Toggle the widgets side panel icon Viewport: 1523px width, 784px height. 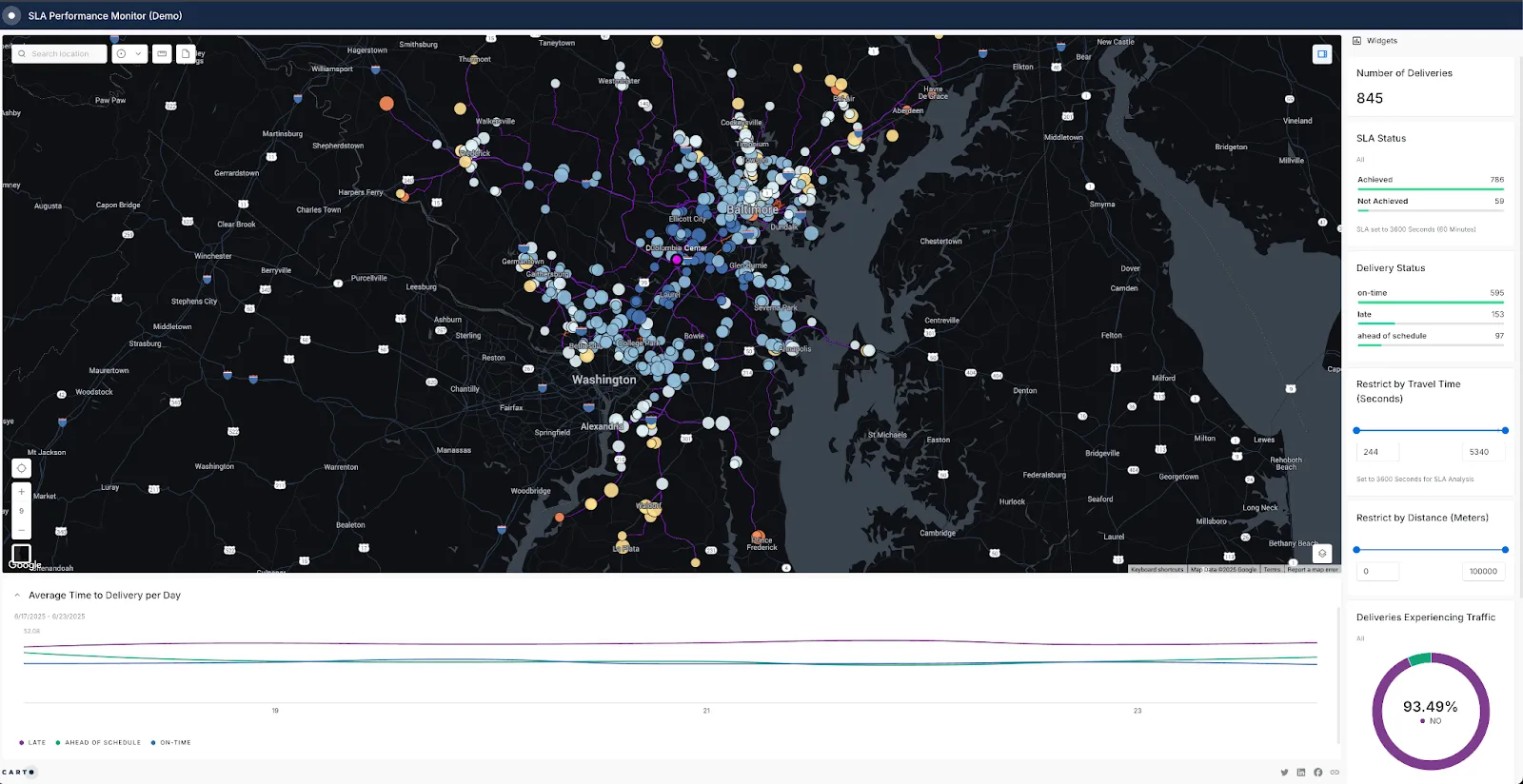coord(1321,54)
